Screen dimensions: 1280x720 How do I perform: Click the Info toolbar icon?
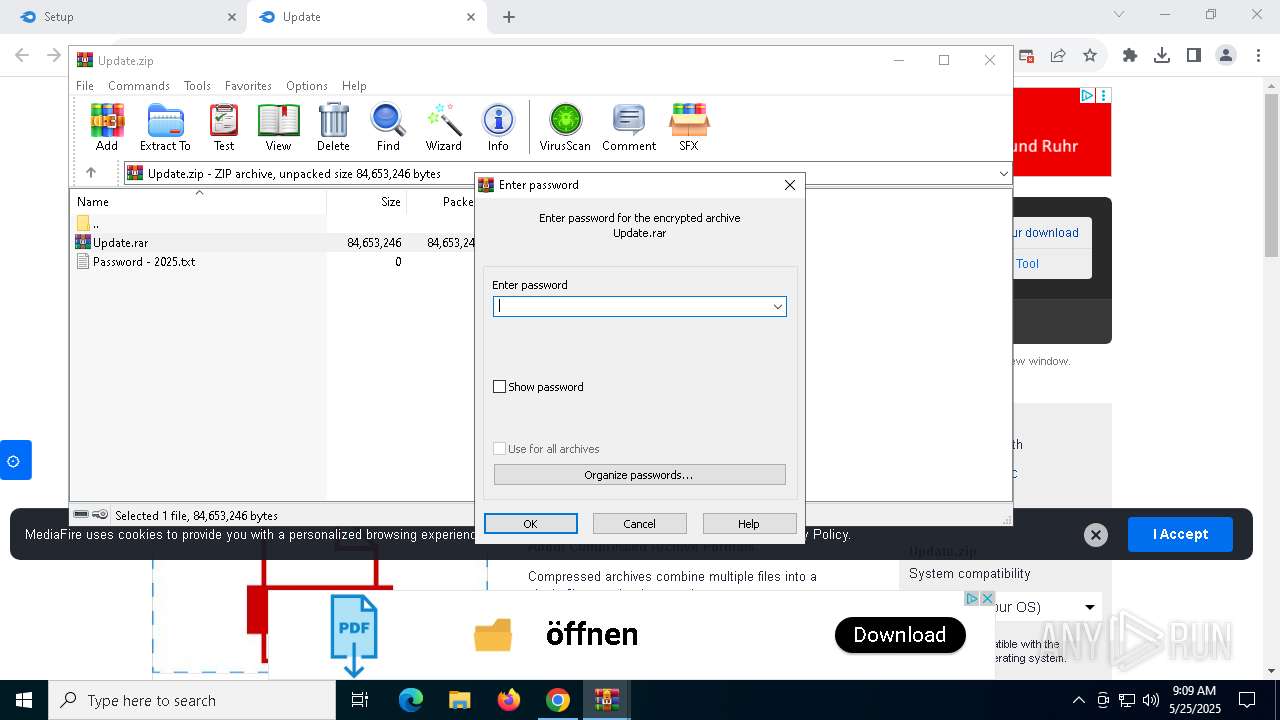498,127
